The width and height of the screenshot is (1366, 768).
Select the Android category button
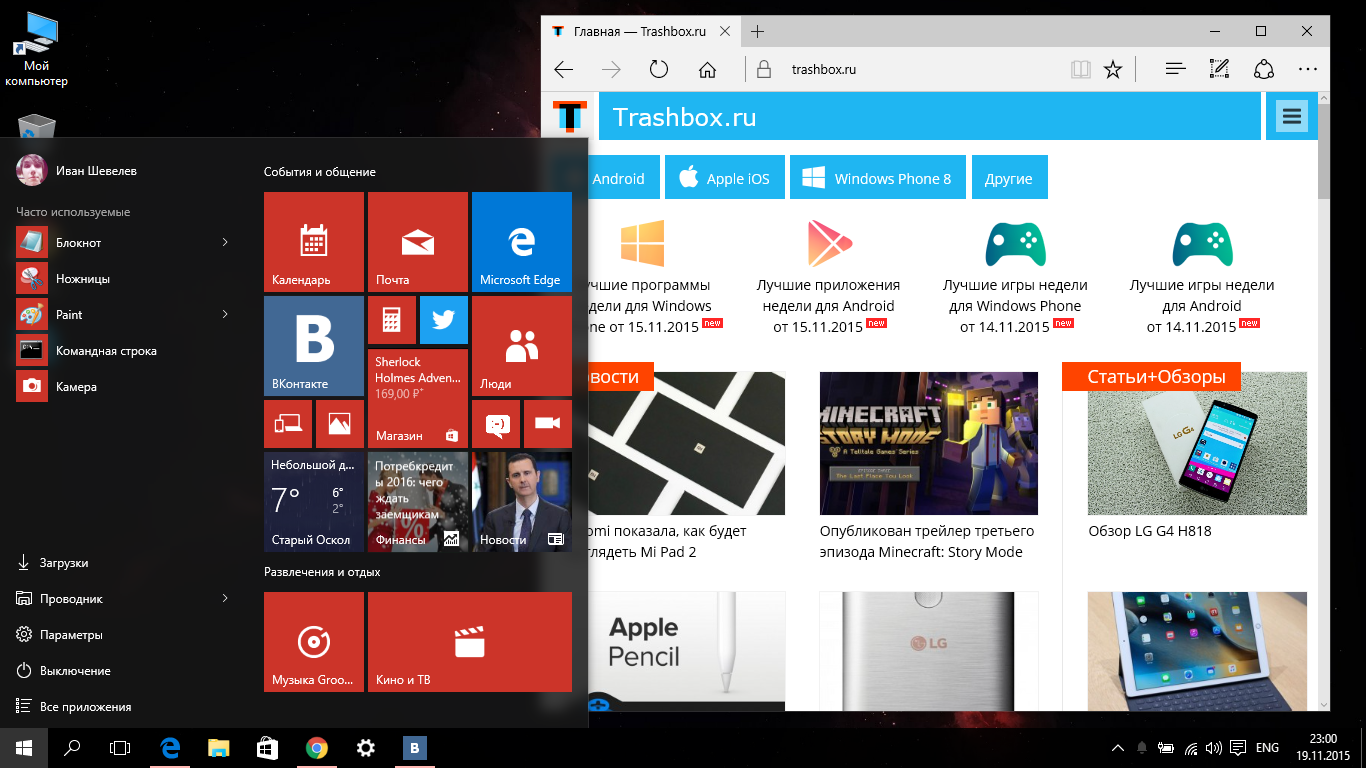[x=624, y=178]
